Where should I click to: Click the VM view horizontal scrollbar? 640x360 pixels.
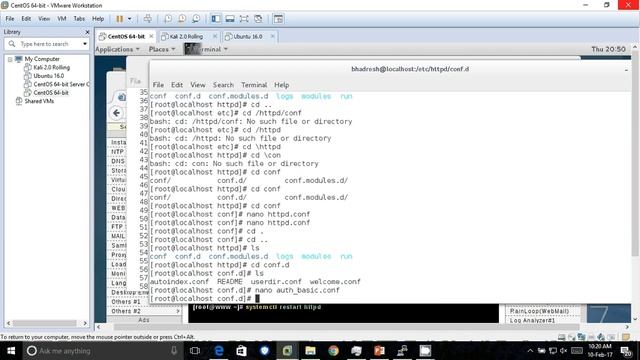pos(347,327)
